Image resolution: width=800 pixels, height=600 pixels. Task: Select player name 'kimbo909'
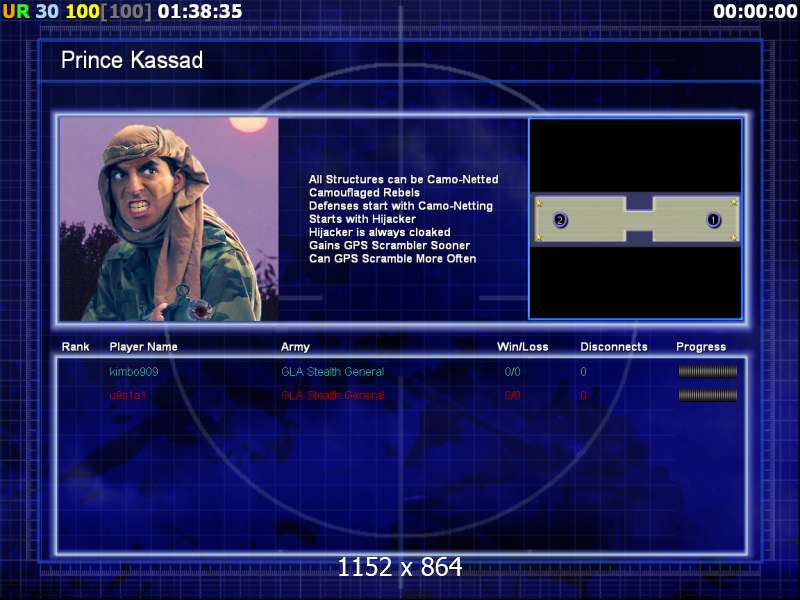(134, 371)
